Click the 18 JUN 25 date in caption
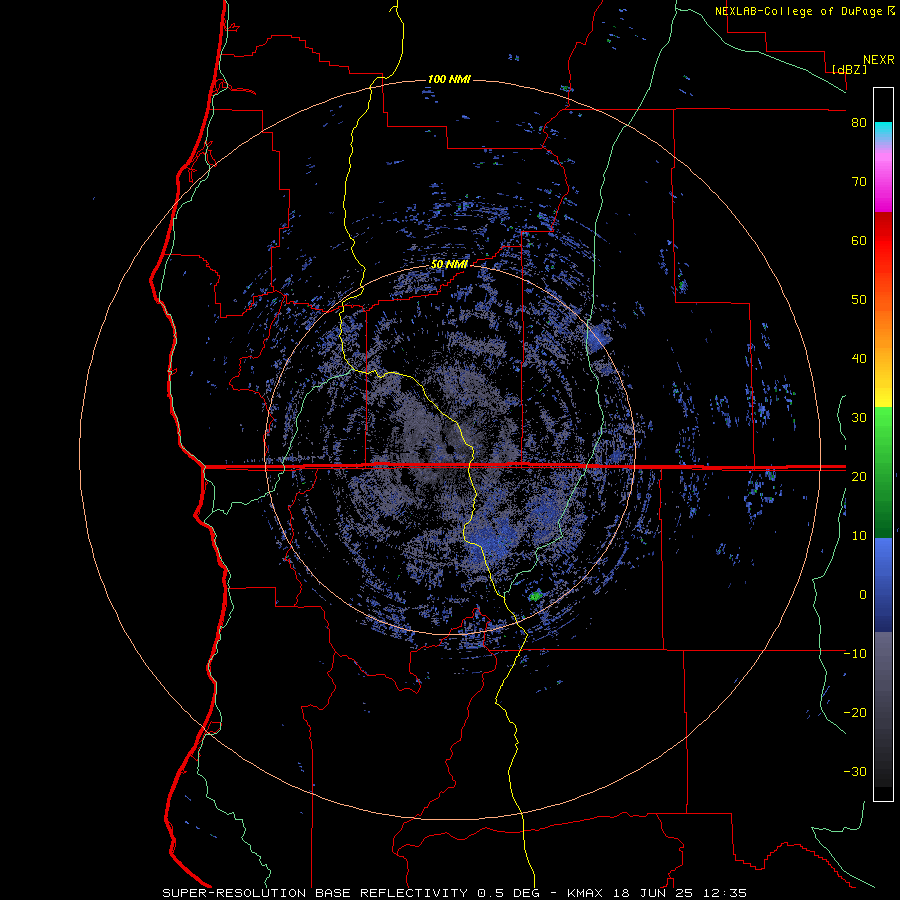 tap(655, 893)
